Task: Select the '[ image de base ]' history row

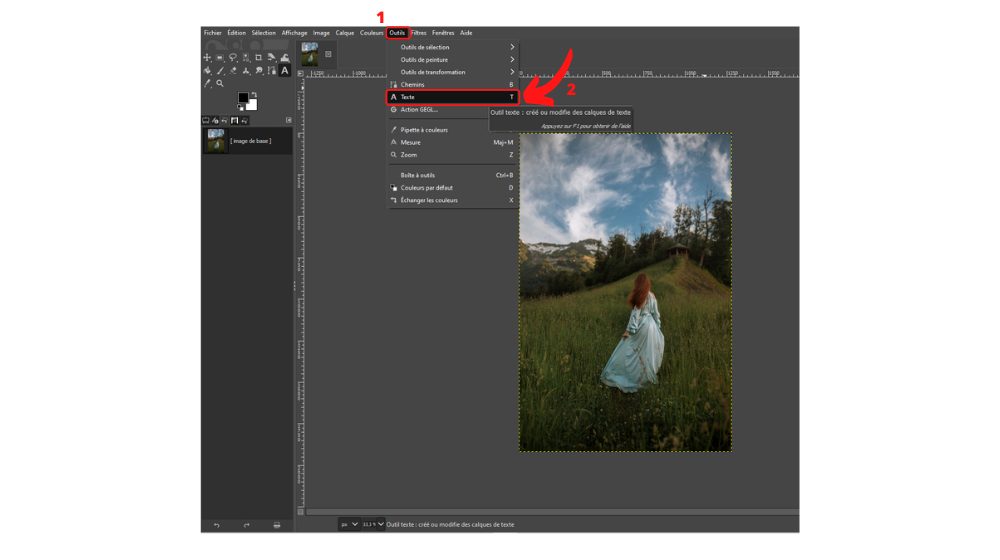Action: (247, 141)
